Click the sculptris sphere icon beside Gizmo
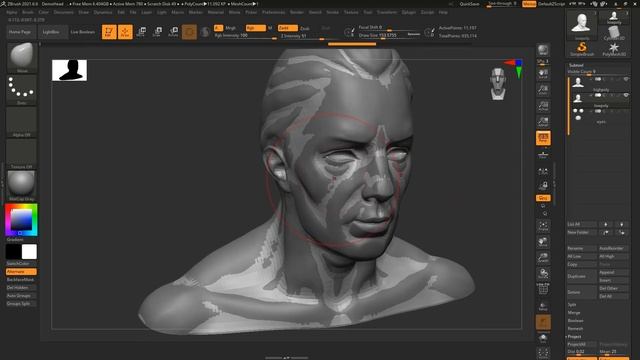The width and height of the screenshot is (640, 360). tap(205, 32)
